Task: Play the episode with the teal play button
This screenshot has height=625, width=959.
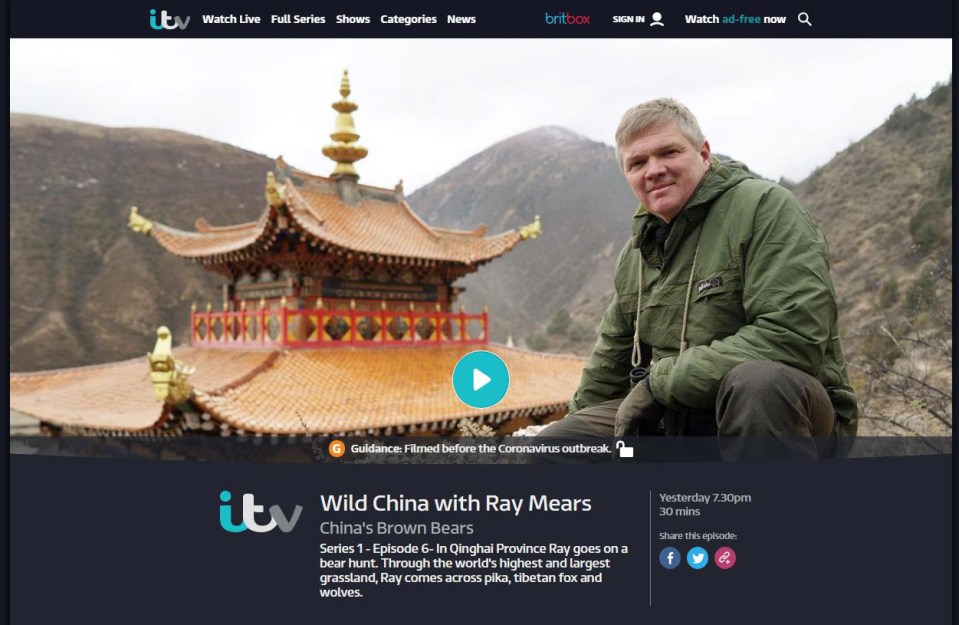Action: (481, 379)
